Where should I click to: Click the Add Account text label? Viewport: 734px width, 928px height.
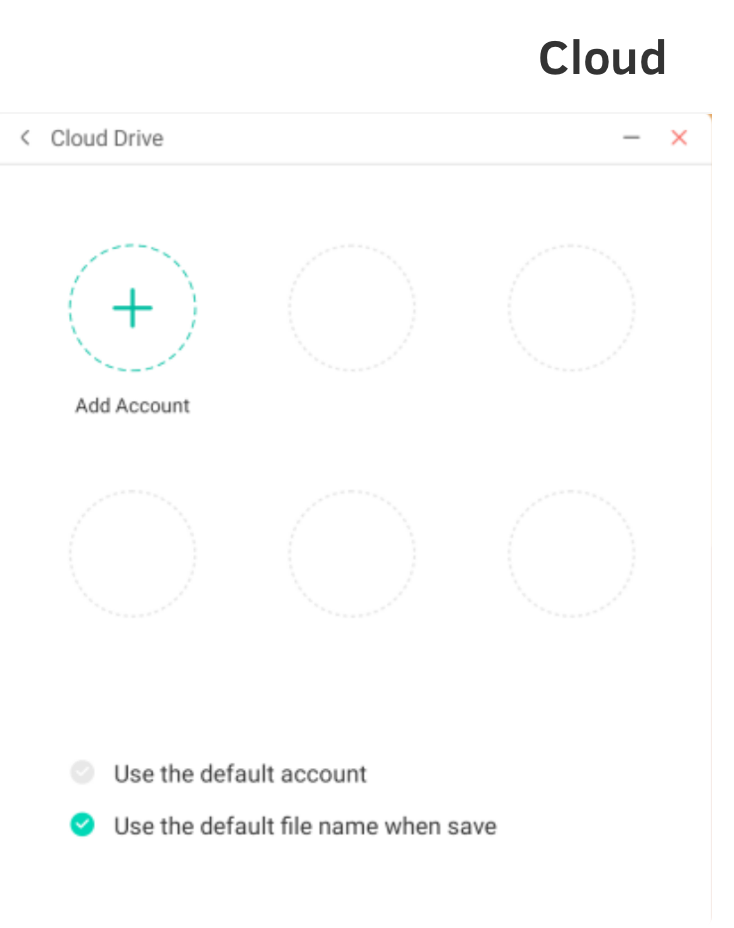132,406
